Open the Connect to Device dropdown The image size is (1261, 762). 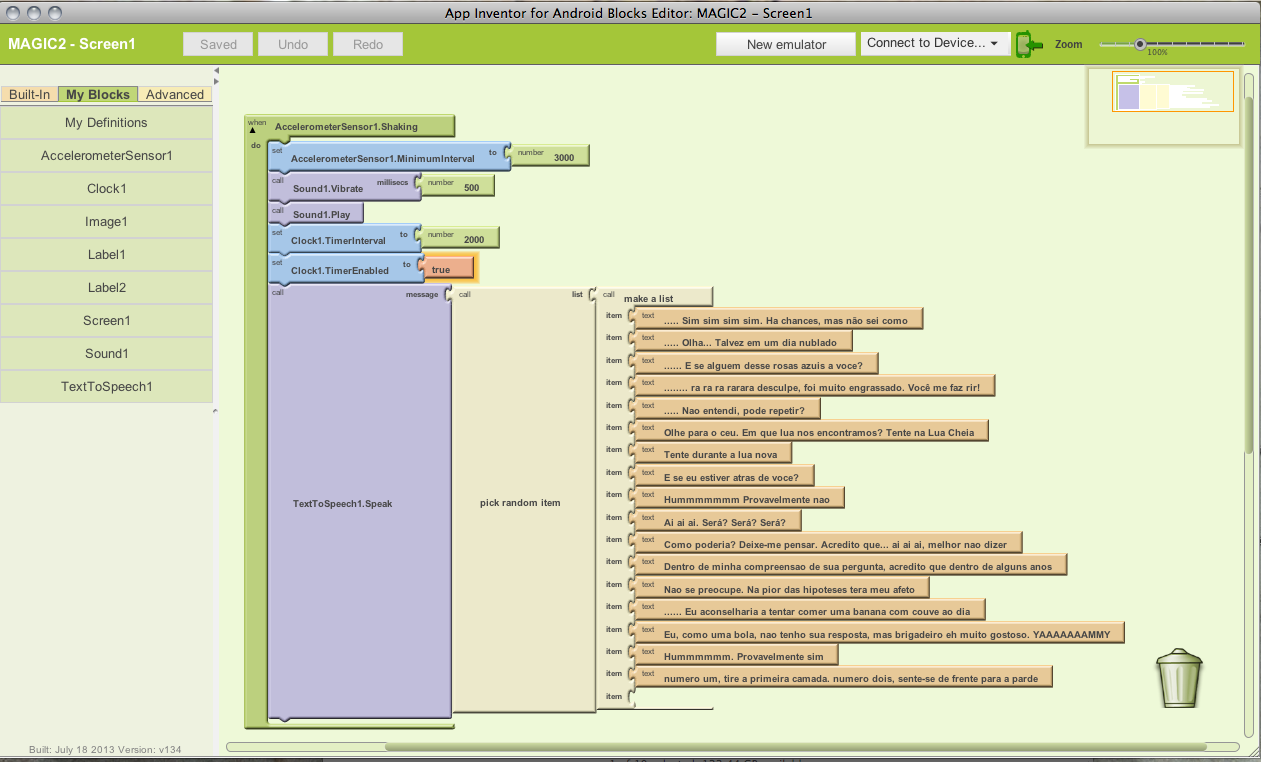[x=932, y=44]
